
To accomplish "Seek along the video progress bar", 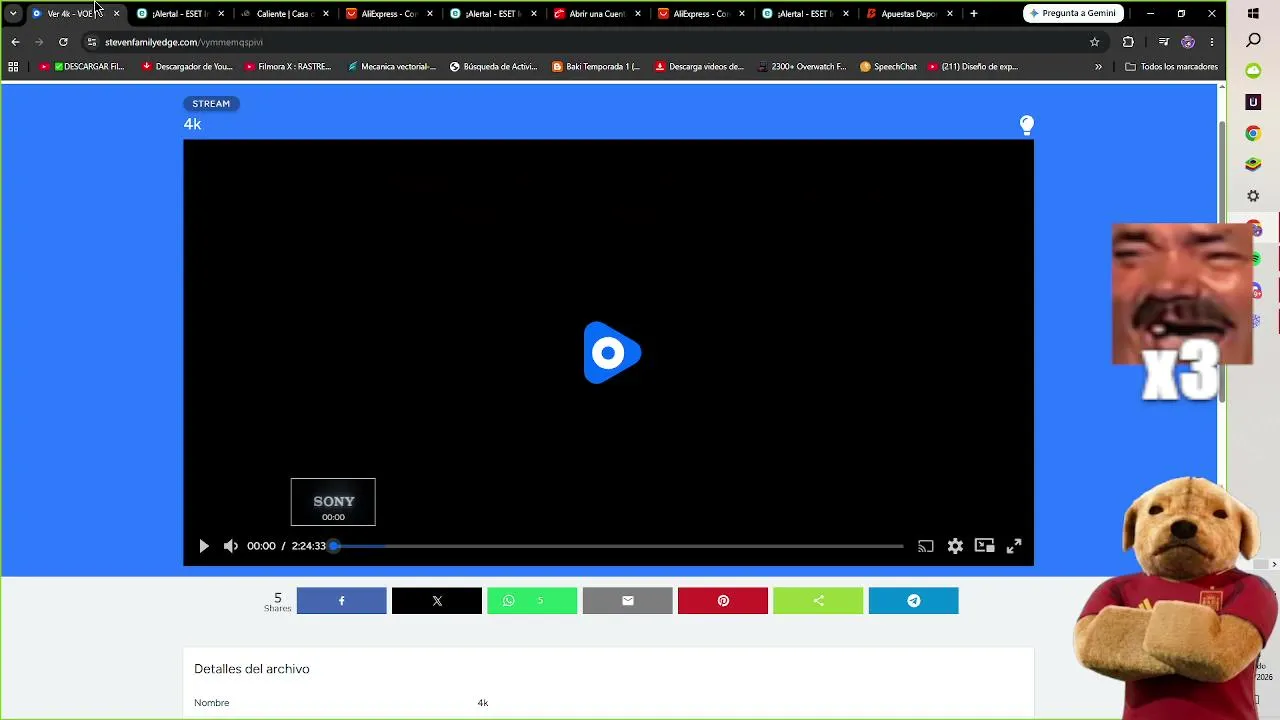I will click(x=618, y=546).
